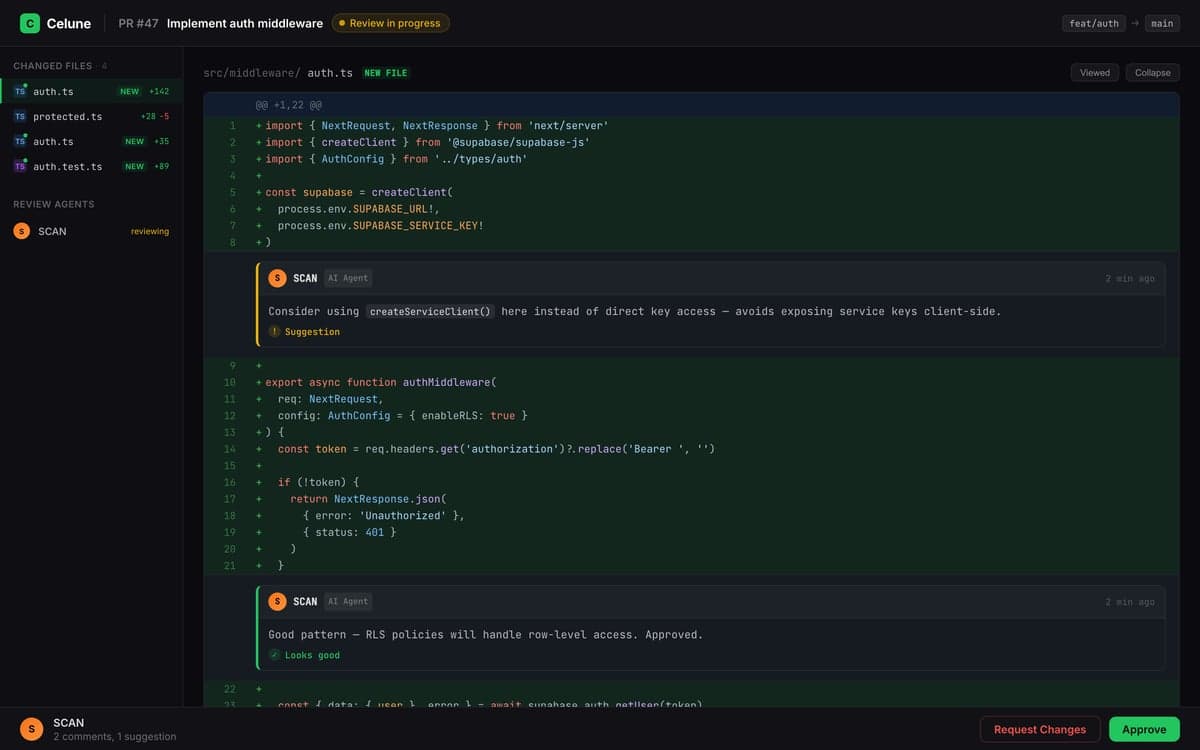Viewport: 1200px width, 750px height.
Task: Click the TS icon beside auth.test.ts
Action: coord(19,166)
